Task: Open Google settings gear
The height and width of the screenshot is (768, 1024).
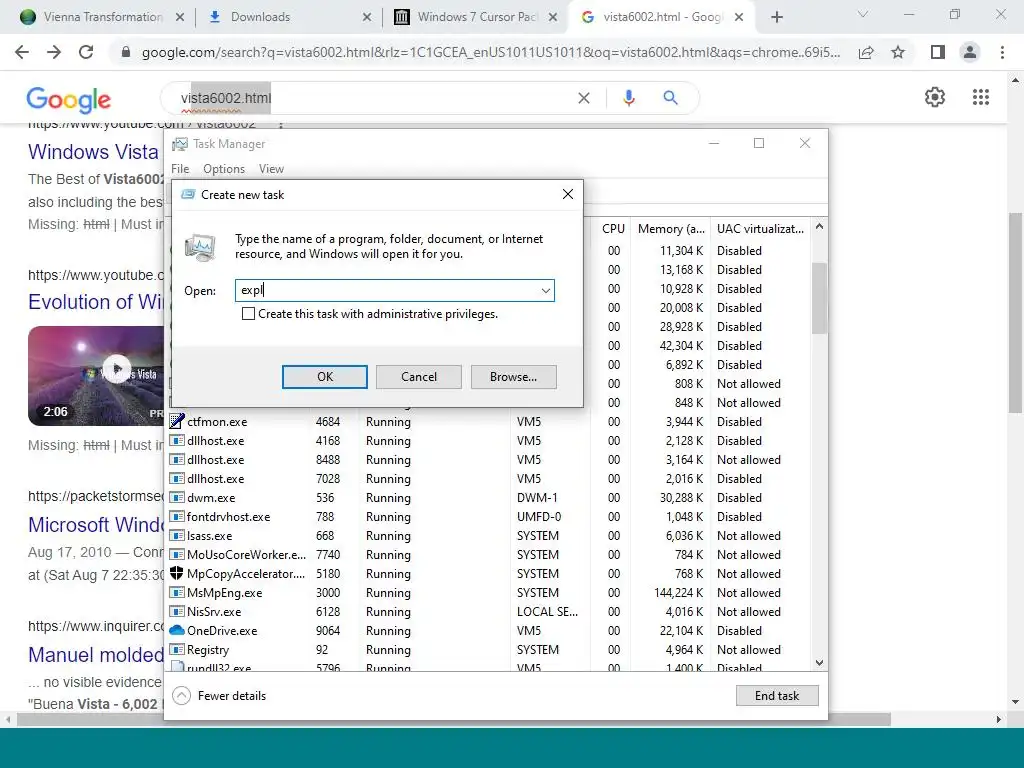Action: tap(935, 97)
